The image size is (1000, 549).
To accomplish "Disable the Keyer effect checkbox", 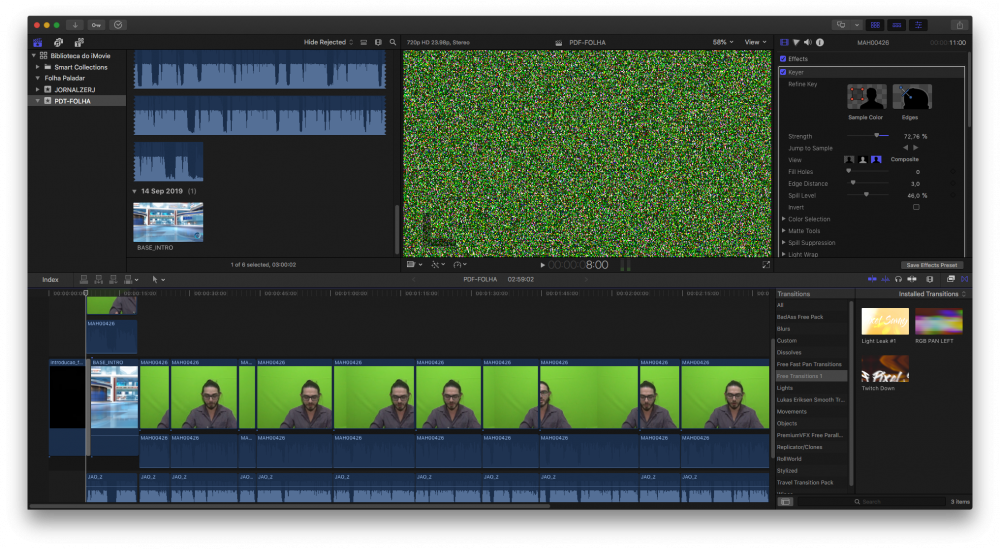I will 783,72.
